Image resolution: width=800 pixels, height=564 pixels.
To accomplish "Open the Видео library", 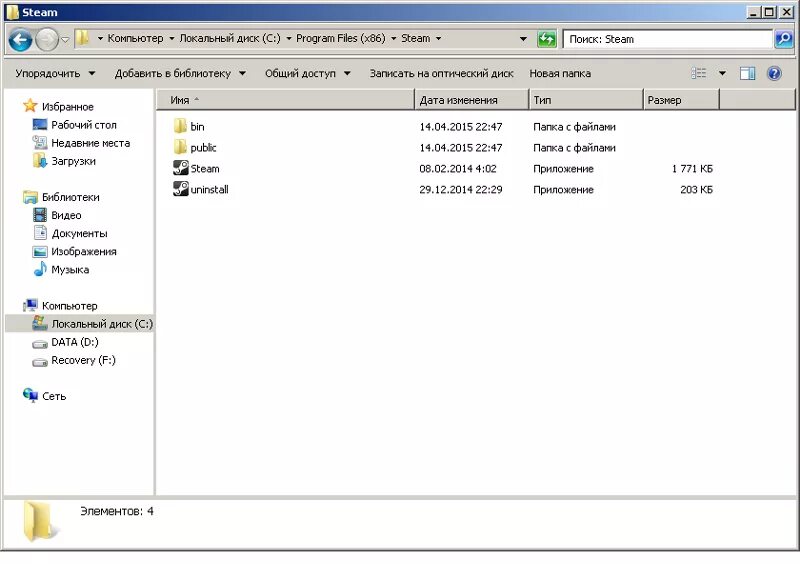I will pyautogui.click(x=66, y=215).
